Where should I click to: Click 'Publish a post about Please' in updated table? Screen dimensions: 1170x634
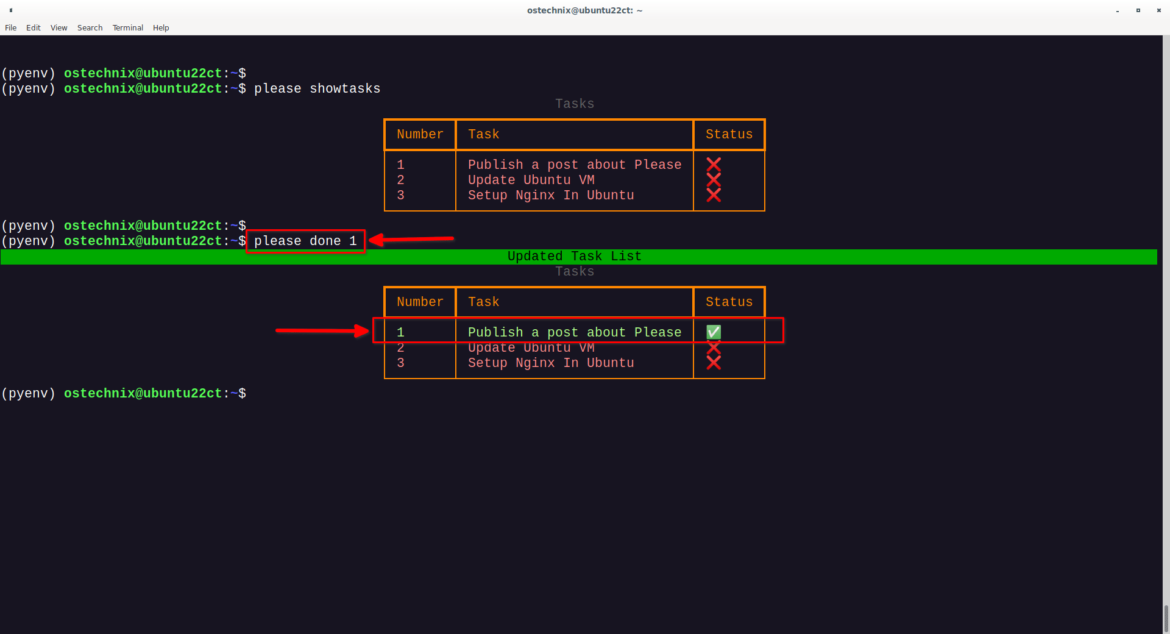(x=575, y=333)
